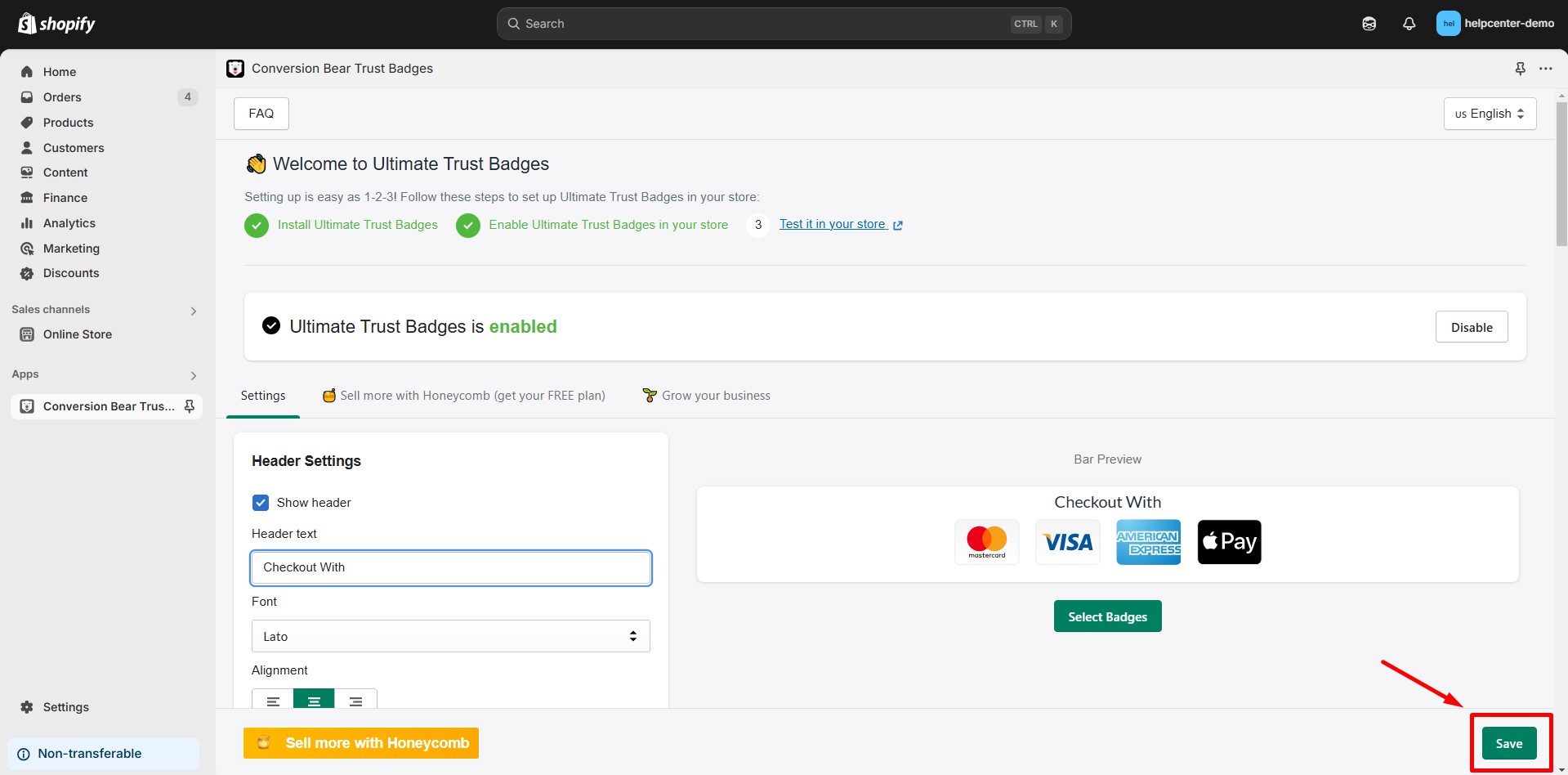Open Shopify Inbox icon in the top bar

tap(1369, 23)
